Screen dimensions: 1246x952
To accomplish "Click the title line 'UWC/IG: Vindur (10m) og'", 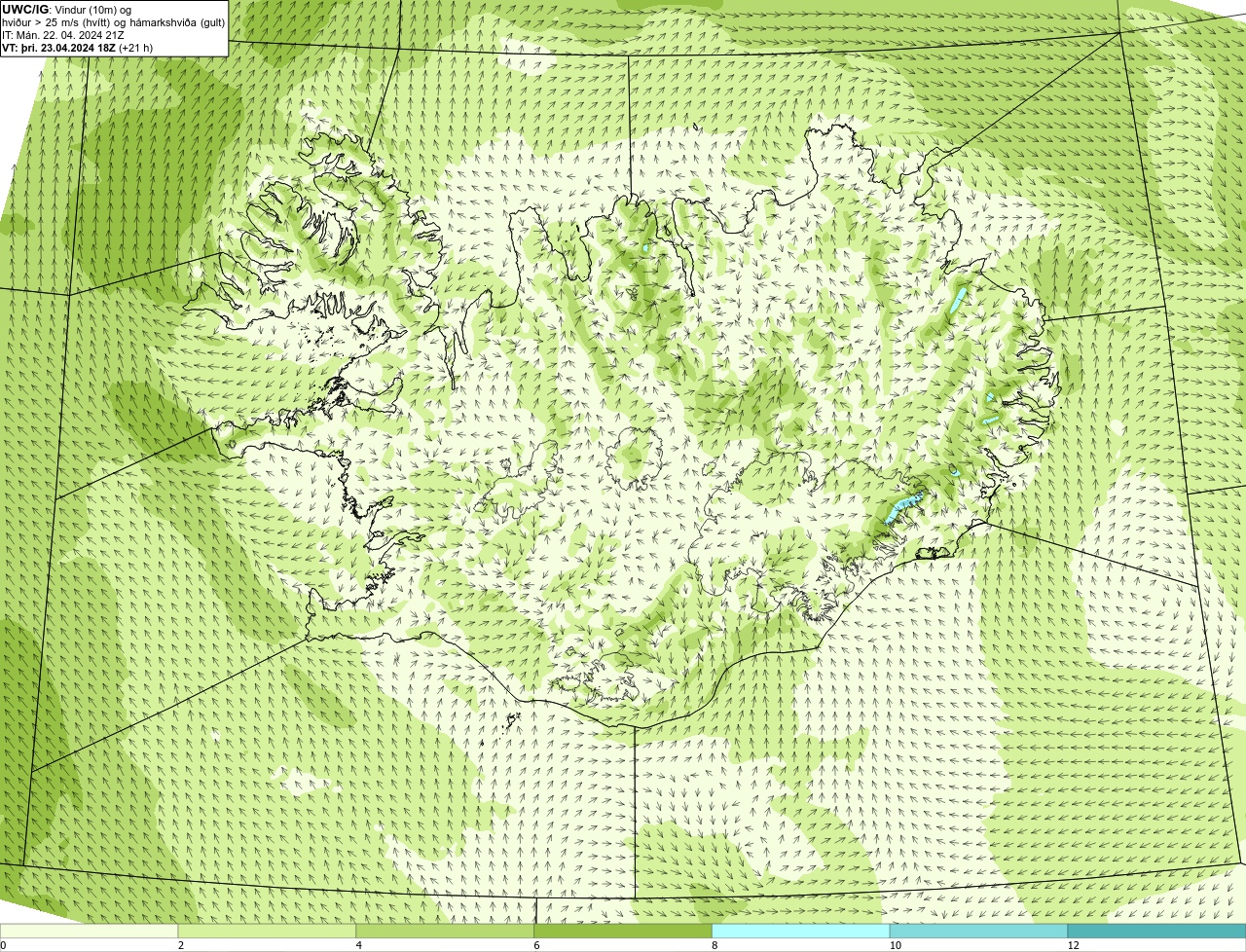I will [66, 10].
